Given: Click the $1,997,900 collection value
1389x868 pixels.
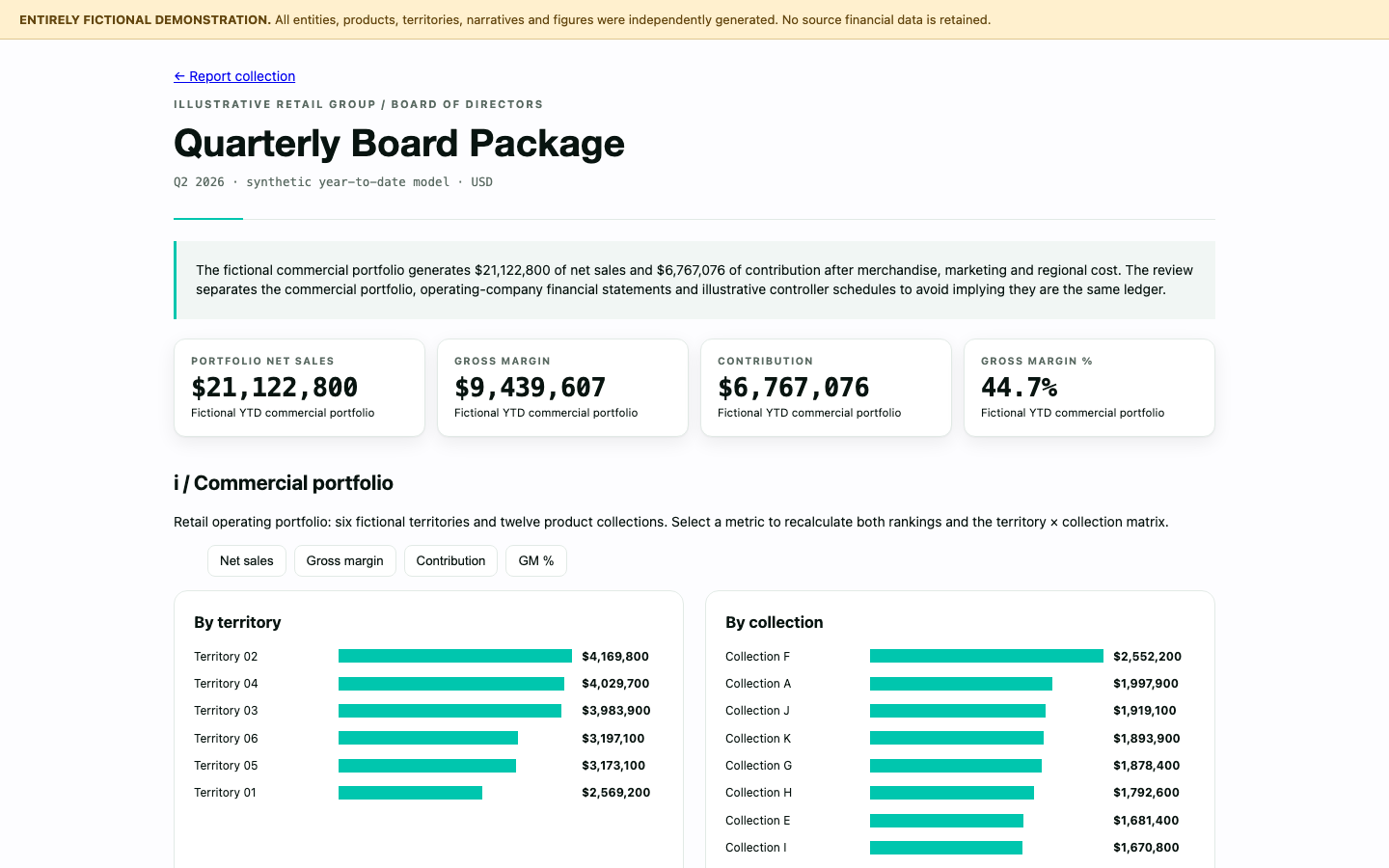Looking at the screenshot, I should click(x=1146, y=684).
